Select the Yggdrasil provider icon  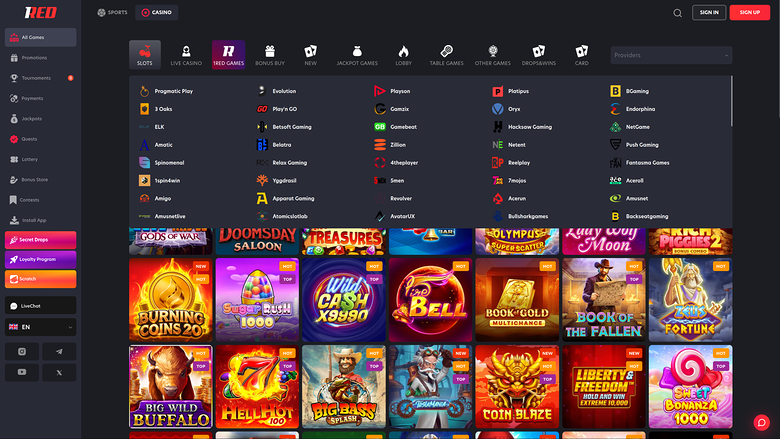pos(262,180)
